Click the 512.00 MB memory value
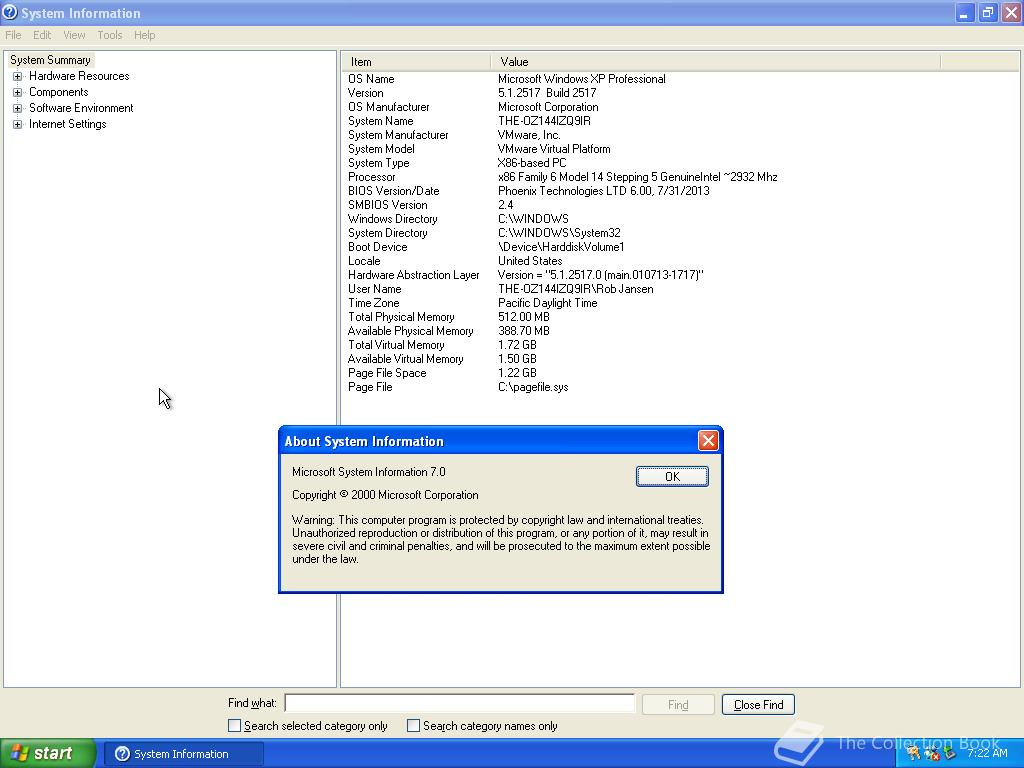The width and height of the screenshot is (1024, 768). [x=524, y=317]
